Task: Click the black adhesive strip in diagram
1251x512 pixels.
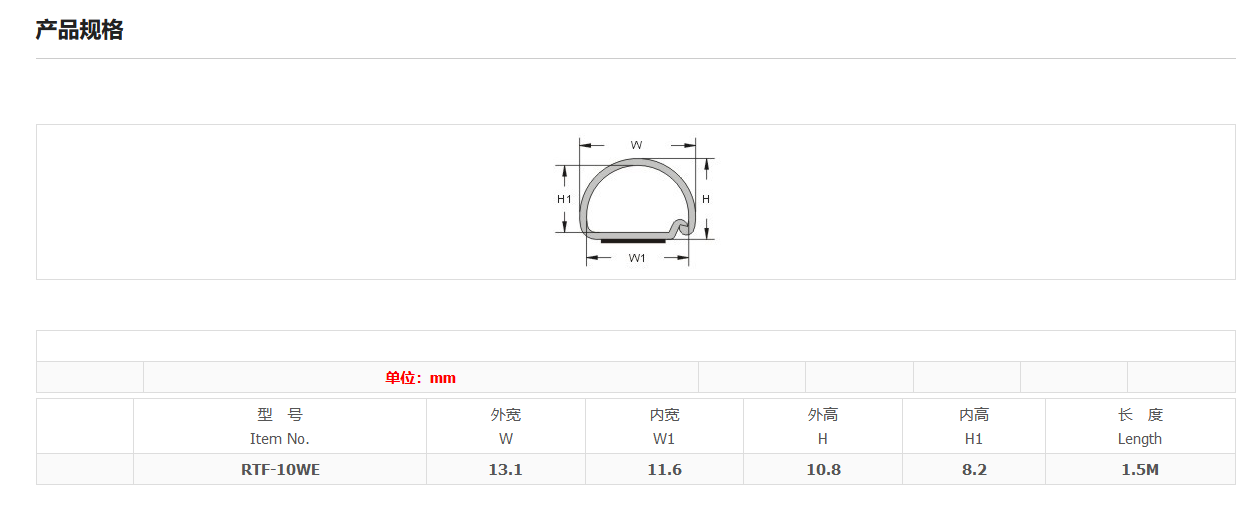Action: 633,240
